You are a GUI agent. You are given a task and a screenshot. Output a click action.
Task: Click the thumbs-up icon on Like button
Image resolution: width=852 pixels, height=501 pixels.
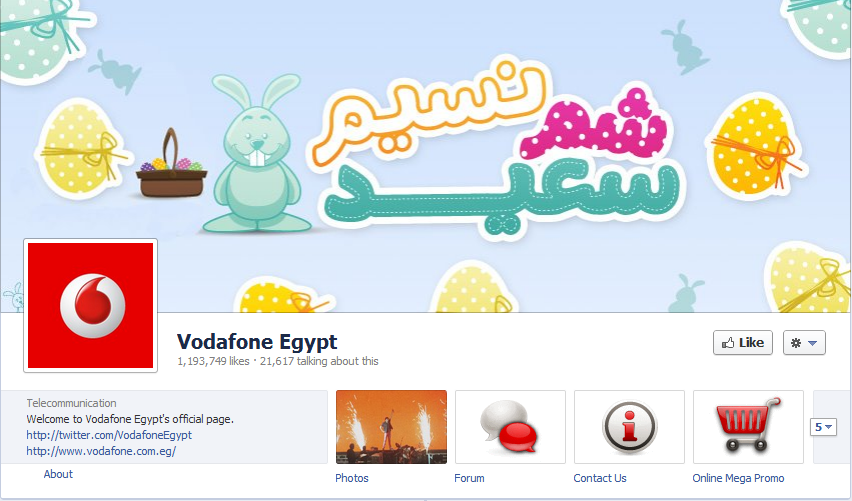coord(728,343)
